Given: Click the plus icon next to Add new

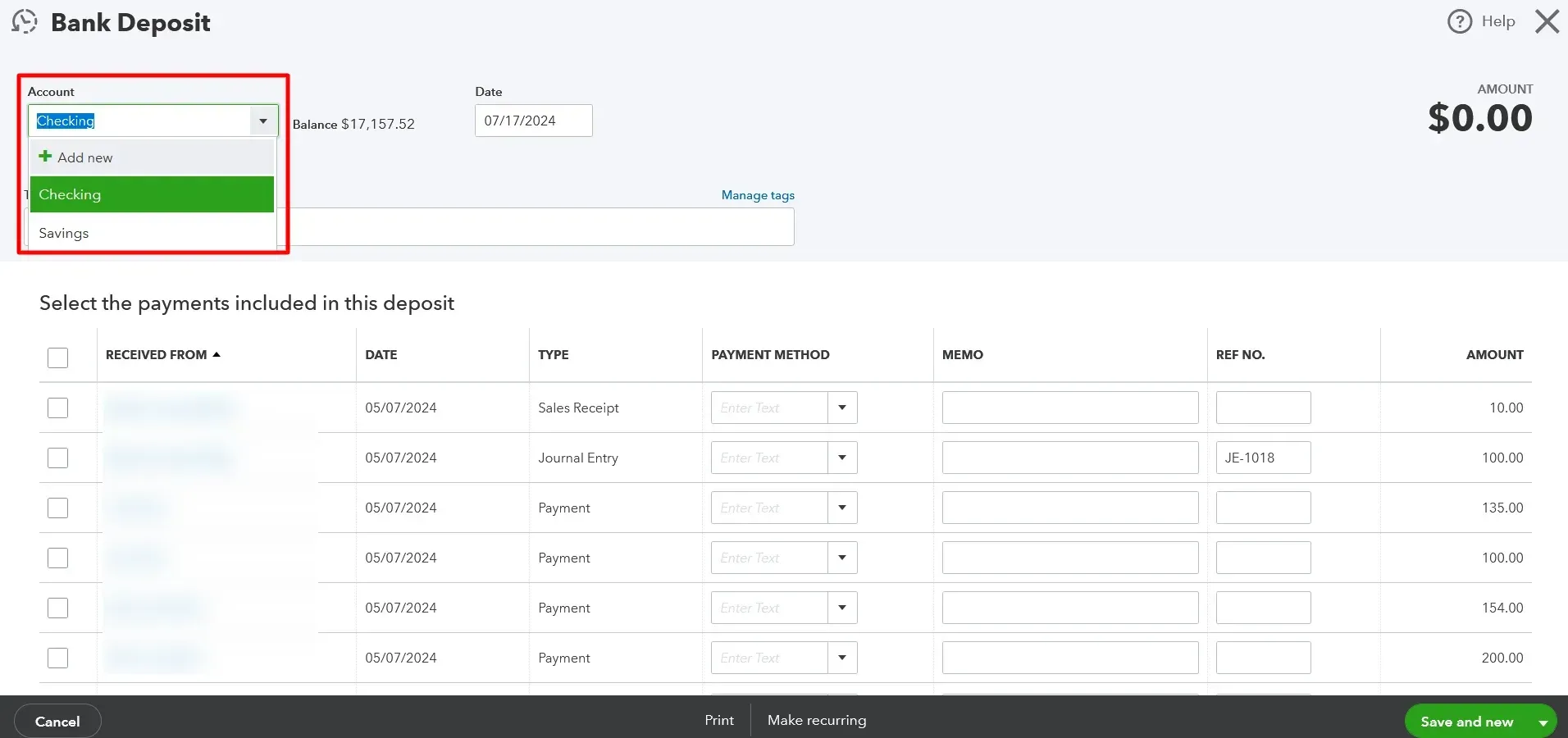Looking at the screenshot, I should (x=45, y=157).
